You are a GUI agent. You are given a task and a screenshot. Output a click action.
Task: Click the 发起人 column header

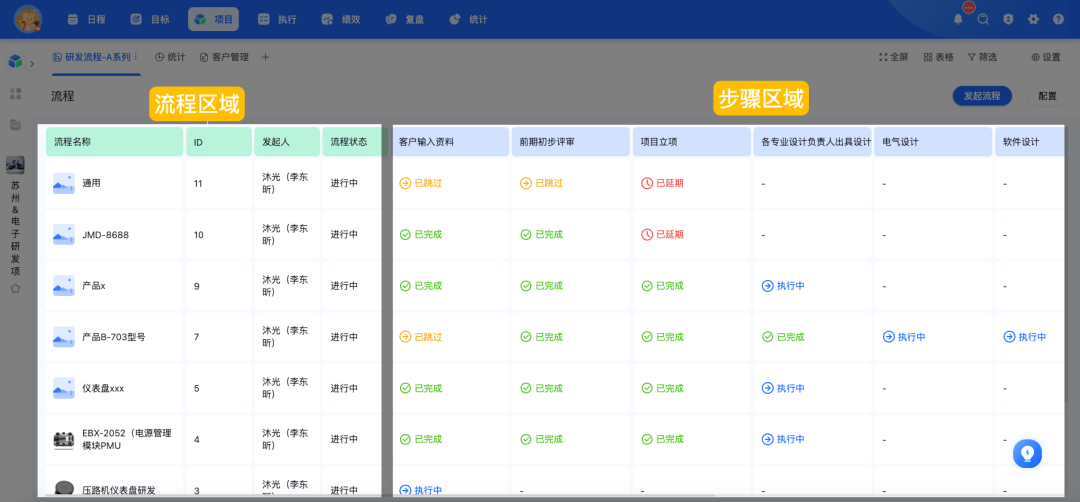[x=287, y=142]
